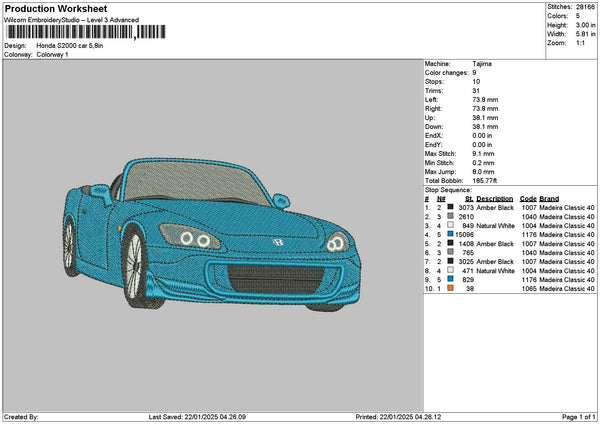Pick the blue swatch in stop 4
The height and width of the screenshot is (424, 600).
pyautogui.click(x=452, y=234)
